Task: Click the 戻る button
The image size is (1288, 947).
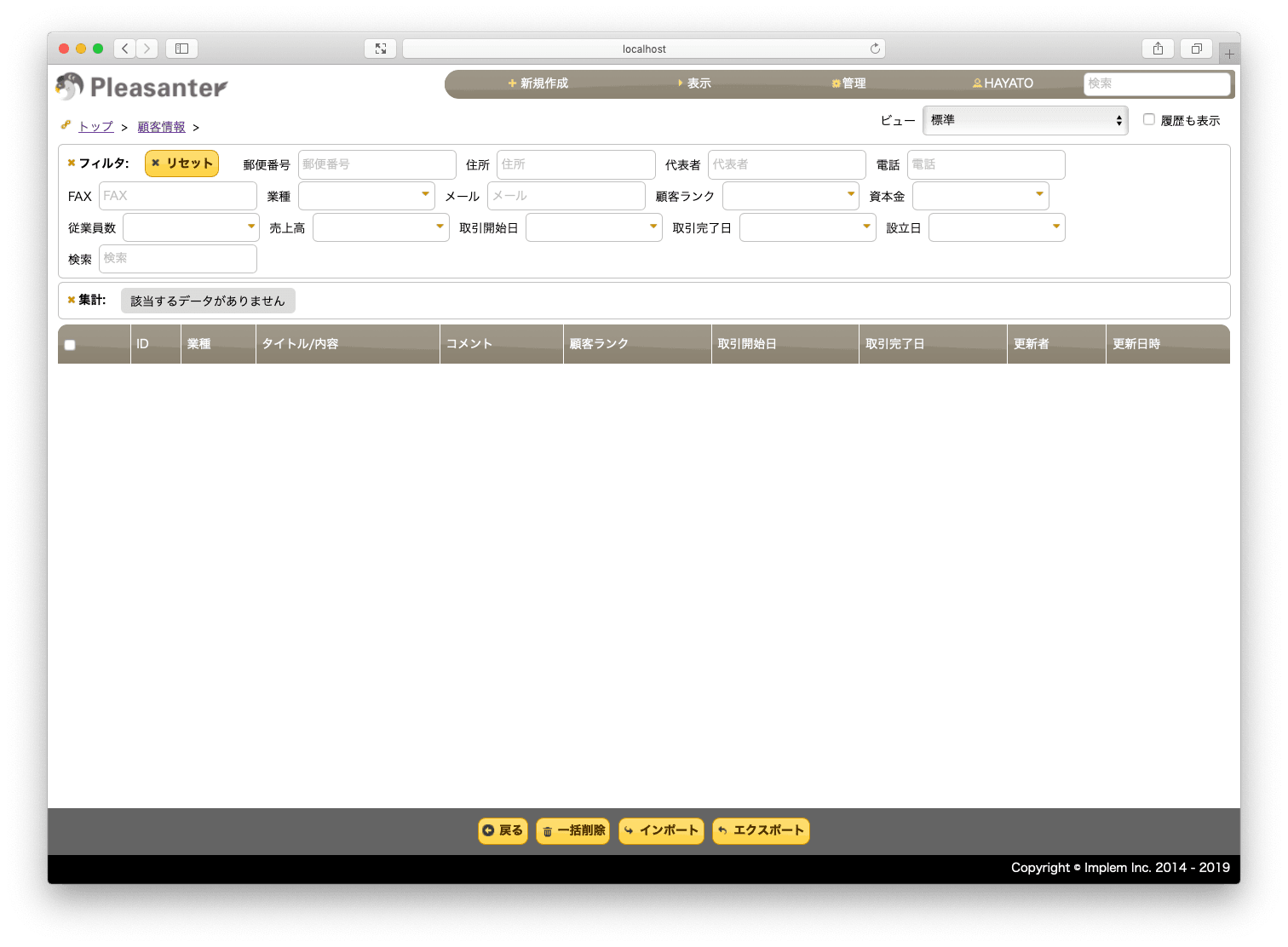Action: click(503, 830)
